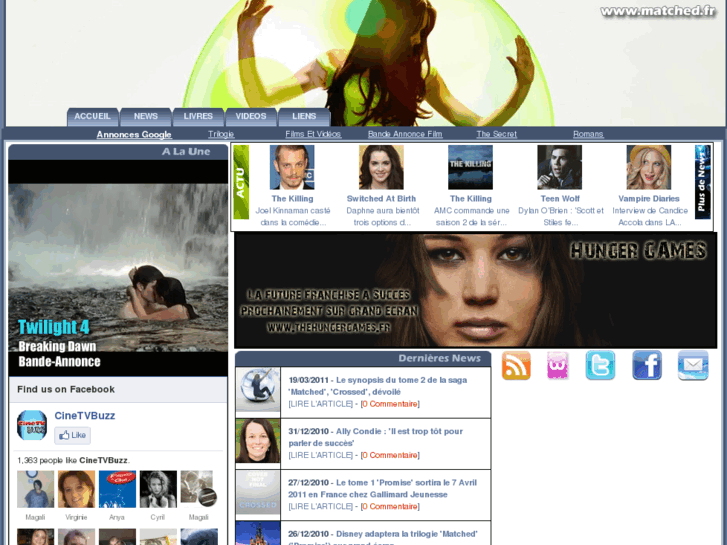727x545 pixels.
Task: Open The Secret ad link
Action: [x=496, y=134]
